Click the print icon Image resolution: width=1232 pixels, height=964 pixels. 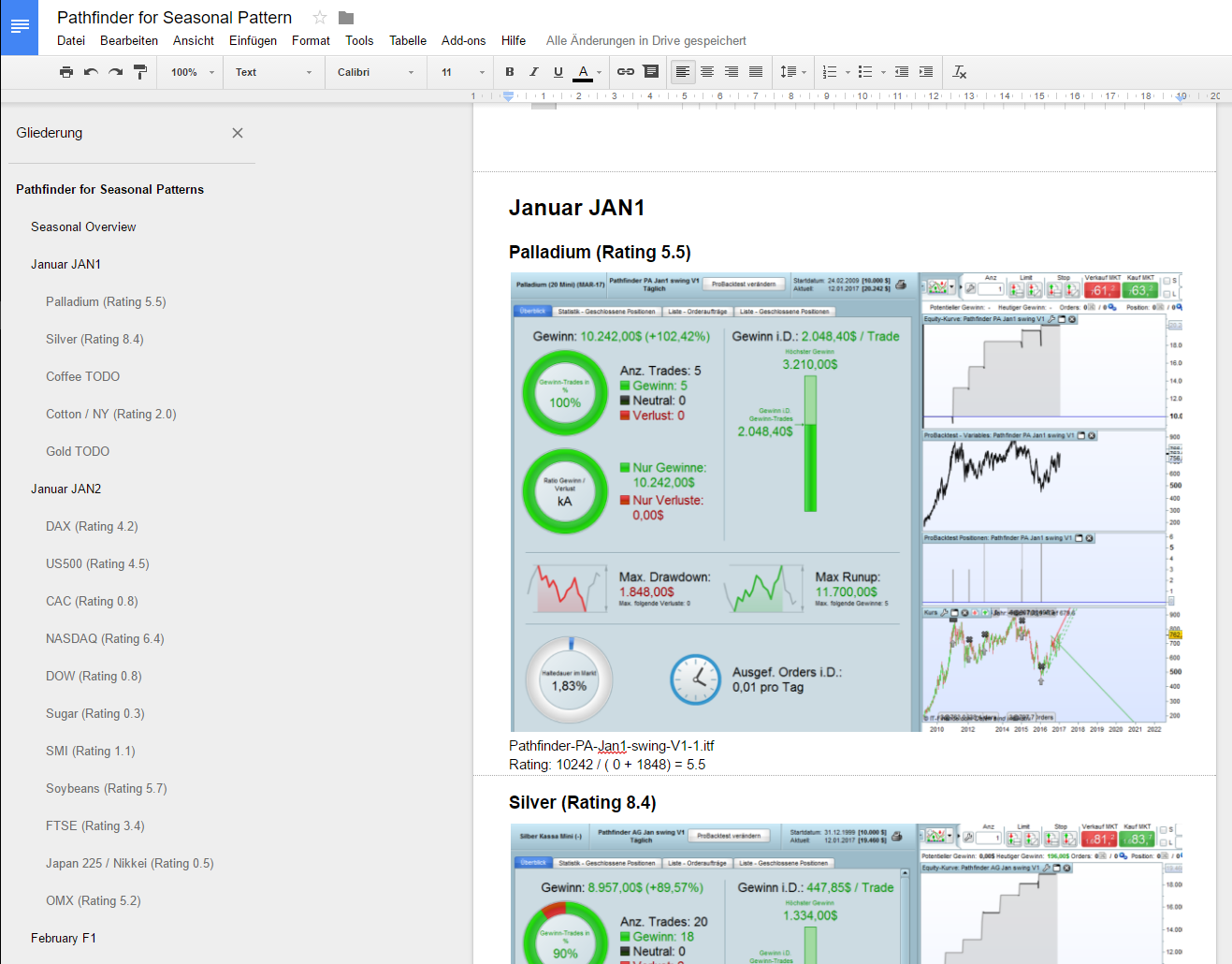point(66,72)
